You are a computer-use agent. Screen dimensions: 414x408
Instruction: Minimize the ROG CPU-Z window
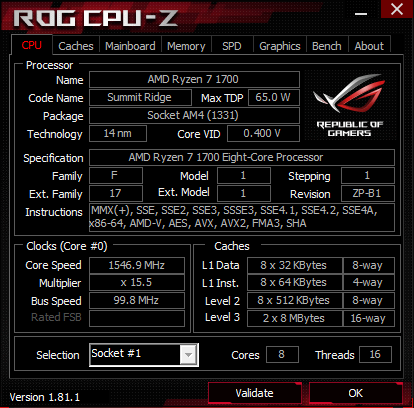click(x=361, y=14)
